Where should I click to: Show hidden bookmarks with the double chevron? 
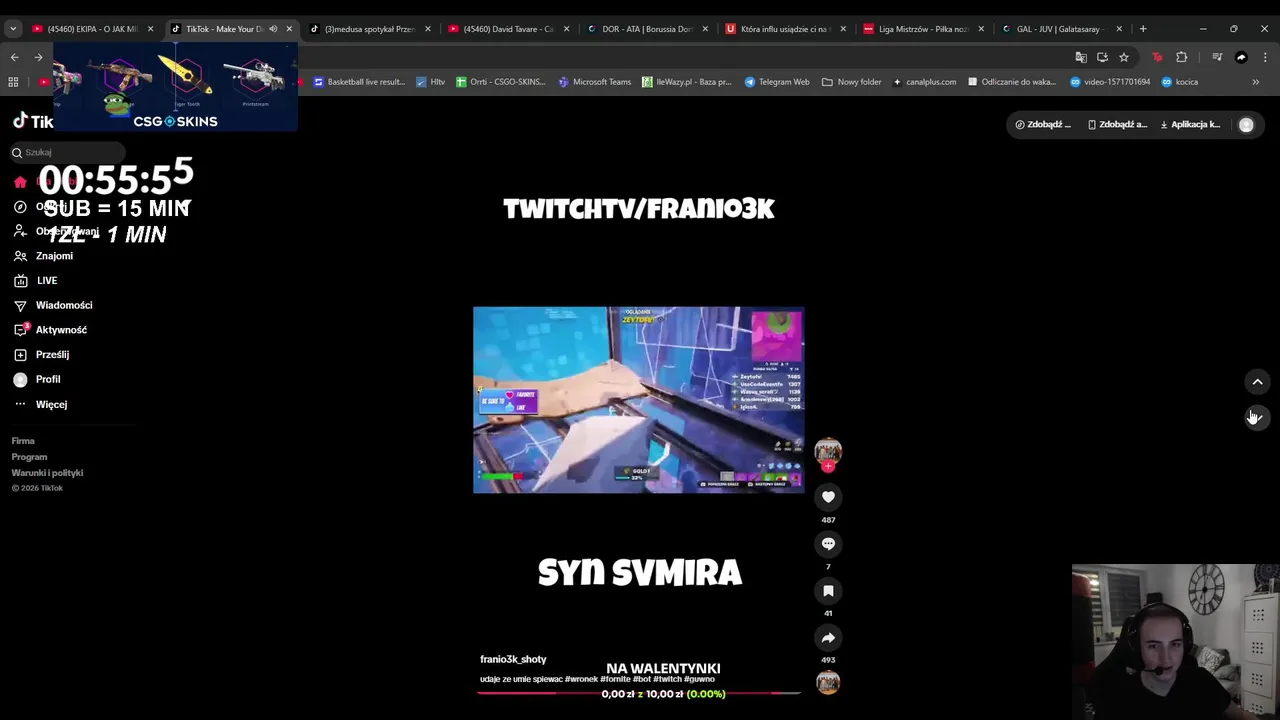tap(1256, 82)
